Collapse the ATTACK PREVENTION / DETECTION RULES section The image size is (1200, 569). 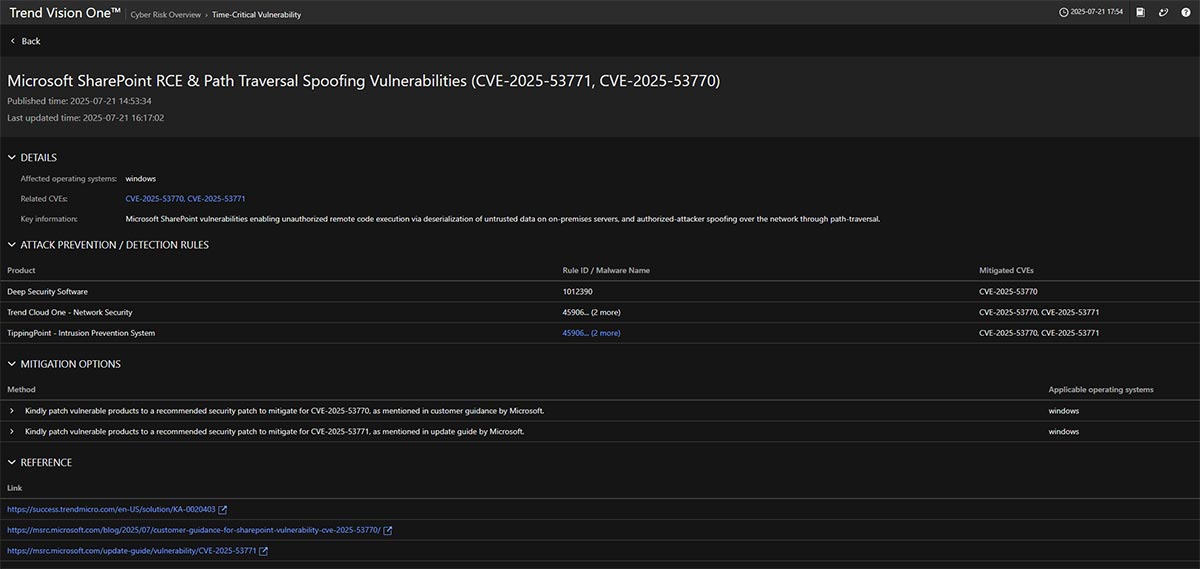[x=12, y=245]
